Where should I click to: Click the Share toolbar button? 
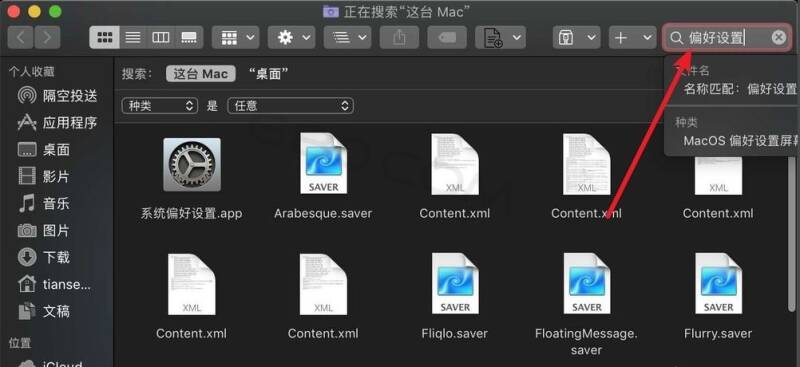(399, 37)
